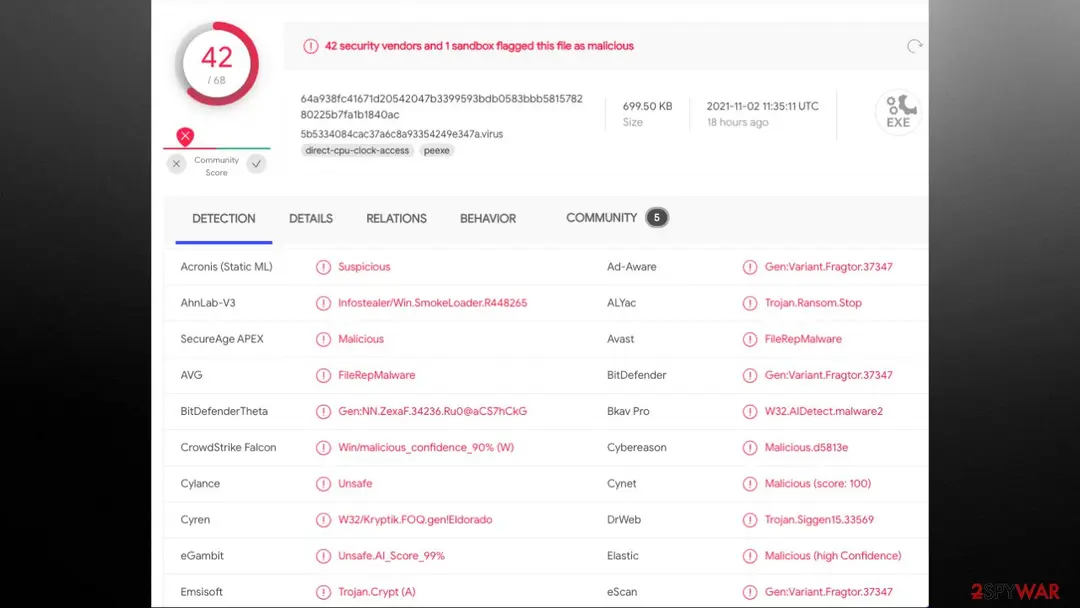Image resolution: width=1080 pixels, height=608 pixels.
Task: Click the reanalyze refresh icon
Action: pyautogui.click(x=914, y=46)
